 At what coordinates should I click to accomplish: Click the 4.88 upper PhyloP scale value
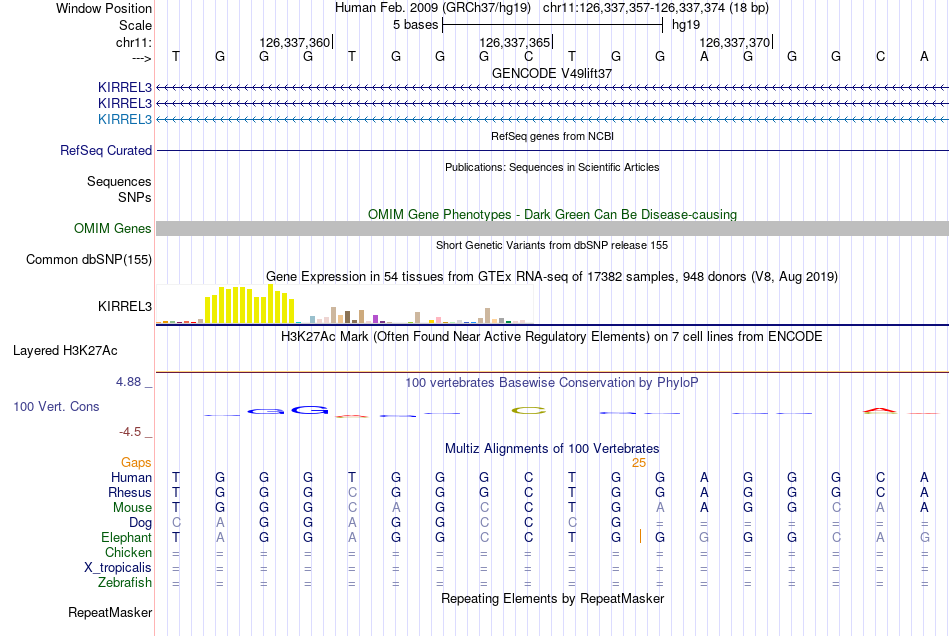128,382
